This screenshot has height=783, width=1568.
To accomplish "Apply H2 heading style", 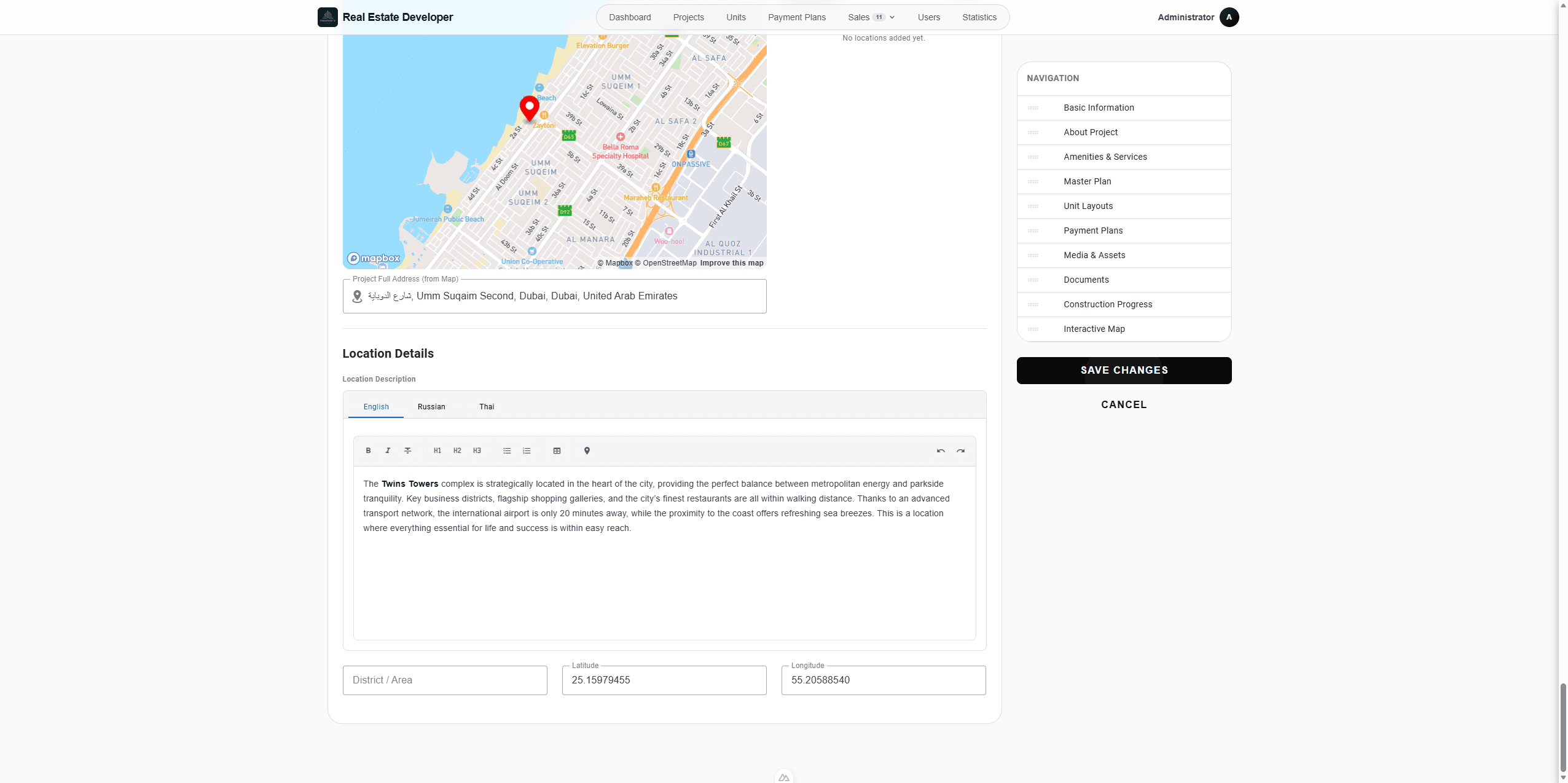I will (x=457, y=451).
